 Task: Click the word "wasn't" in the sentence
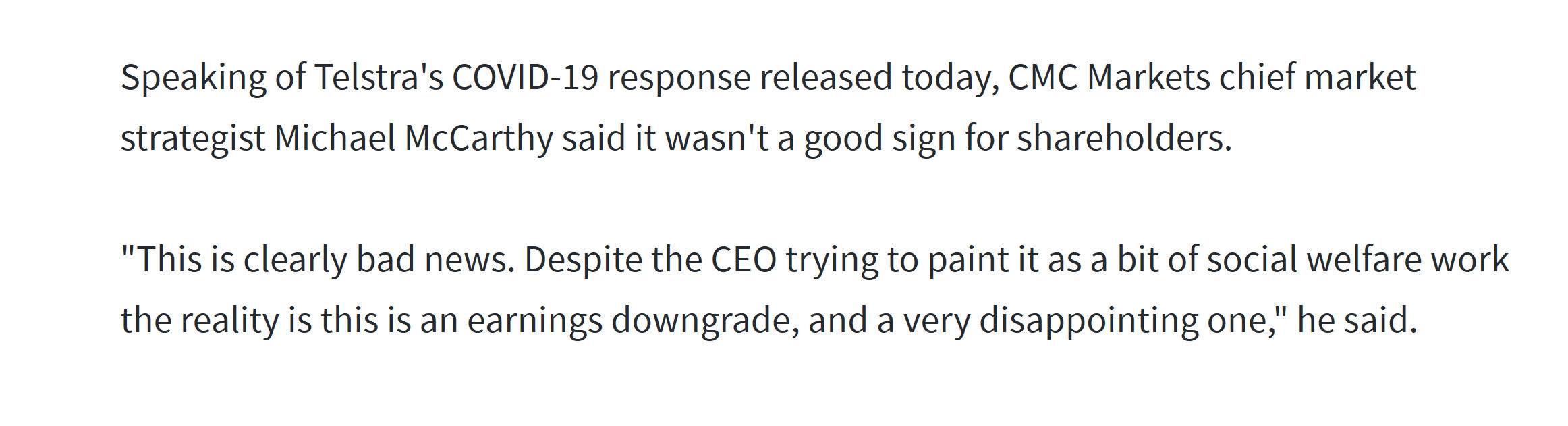click(717, 138)
